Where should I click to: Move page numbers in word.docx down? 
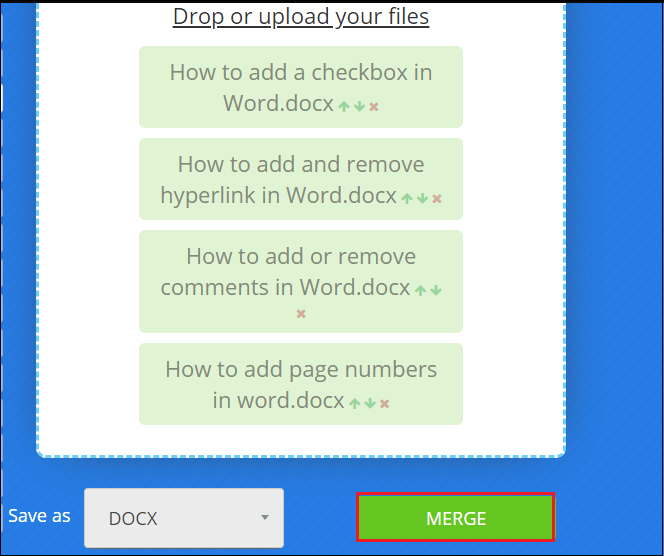370,403
